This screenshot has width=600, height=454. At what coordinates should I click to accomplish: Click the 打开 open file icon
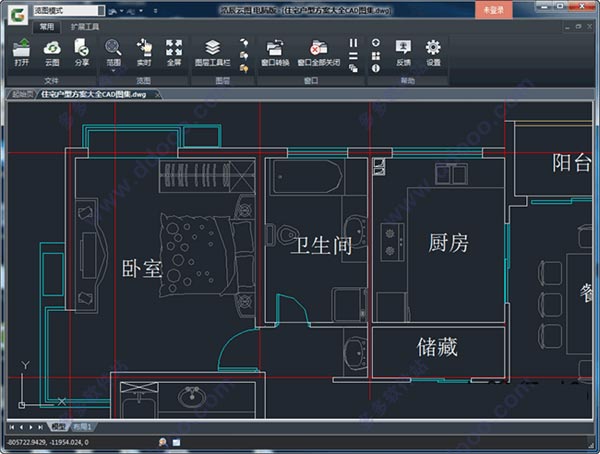pos(21,53)
